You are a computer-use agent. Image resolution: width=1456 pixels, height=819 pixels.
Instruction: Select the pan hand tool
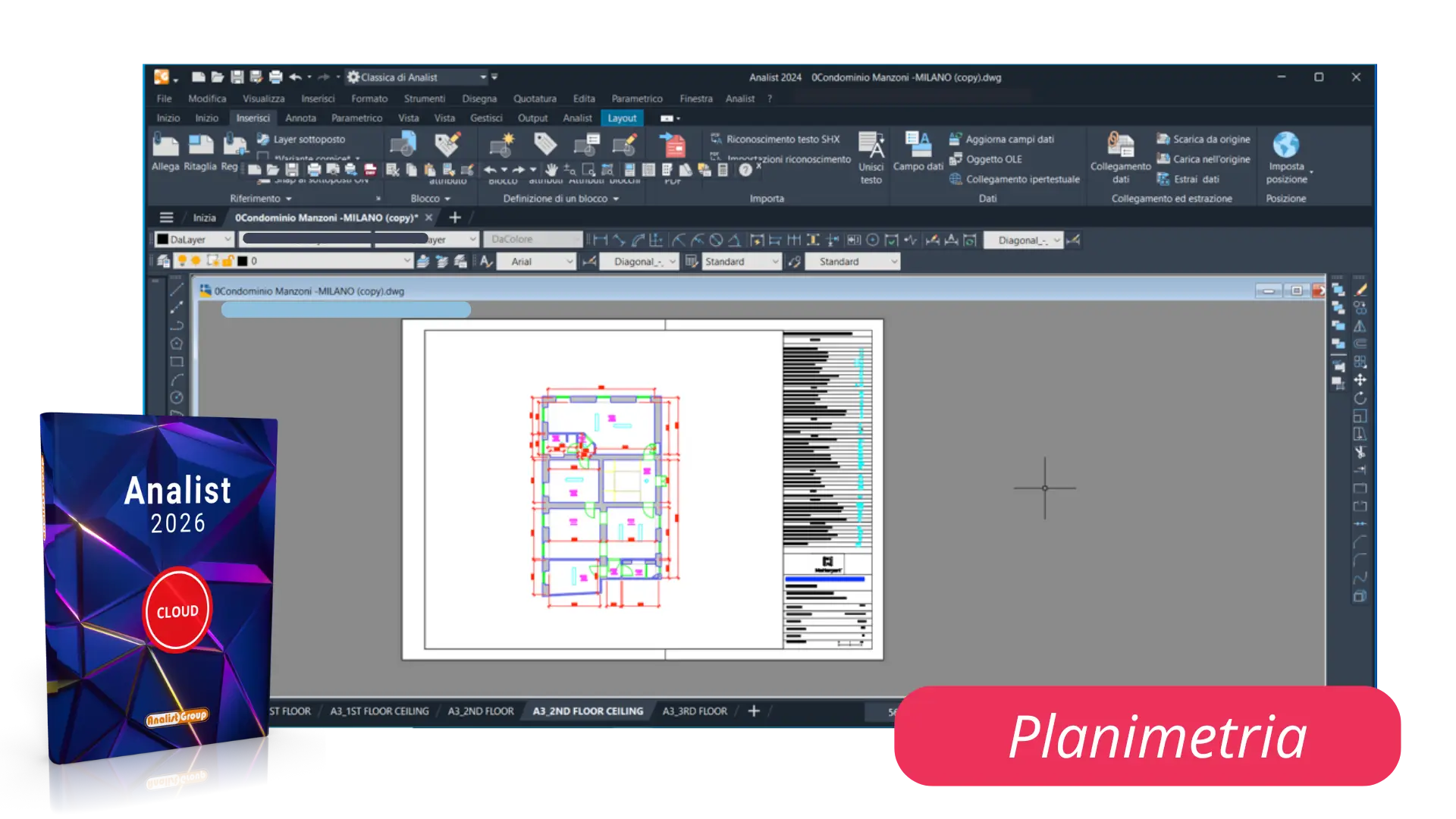[x=551, y=170]
